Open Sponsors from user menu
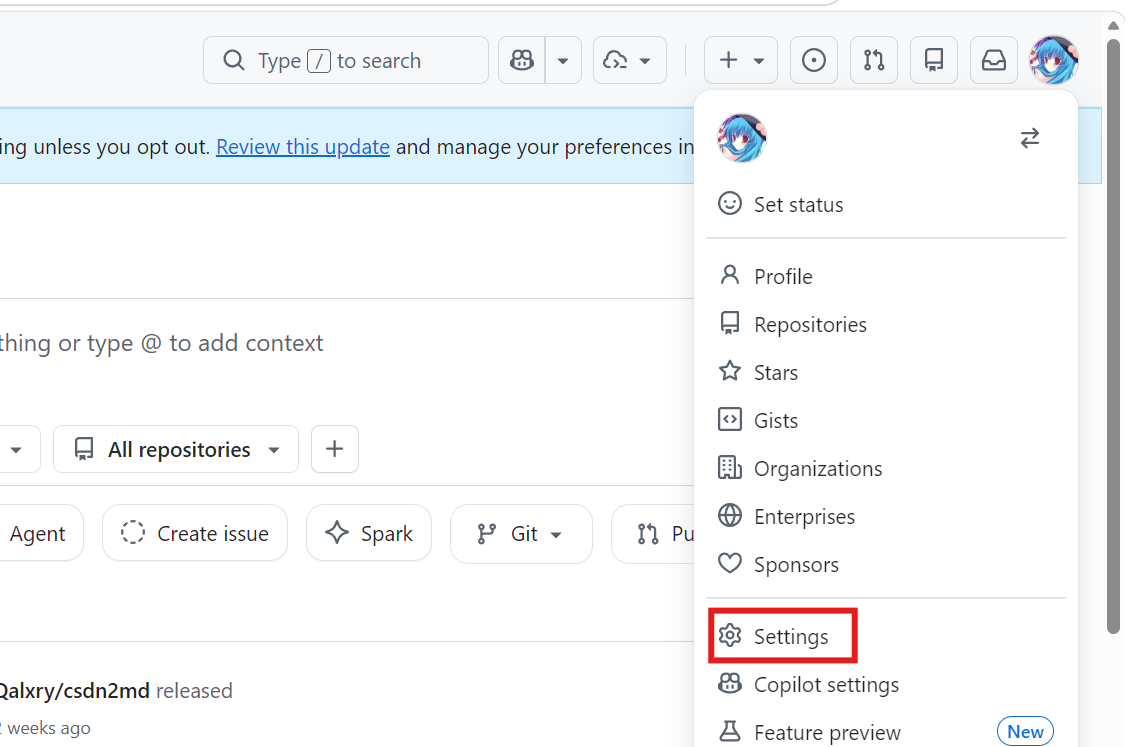The image size is (1129, 747). pyautogui.click(x=886, y=565)
